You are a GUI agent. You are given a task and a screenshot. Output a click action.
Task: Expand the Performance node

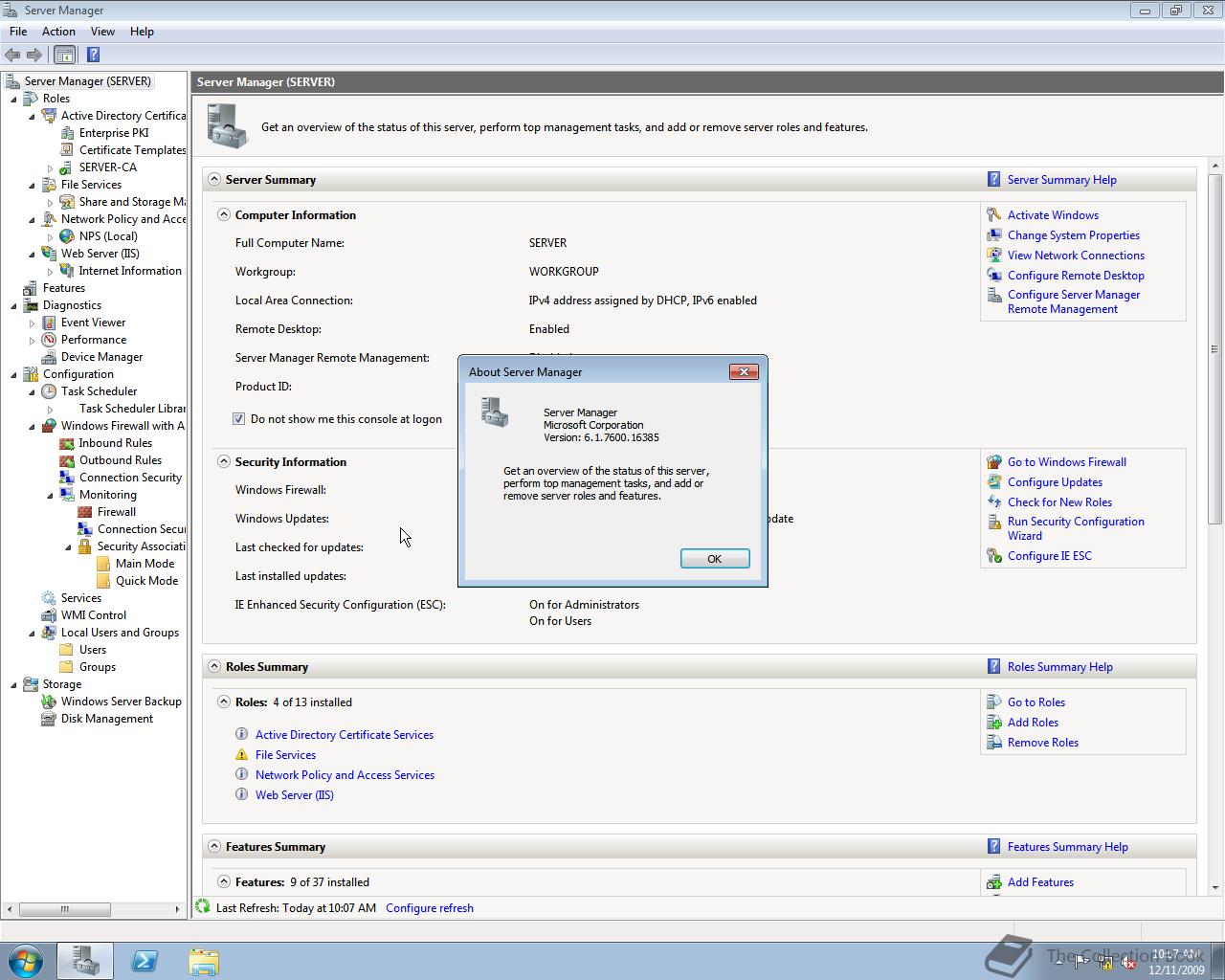tap(32, 340)
